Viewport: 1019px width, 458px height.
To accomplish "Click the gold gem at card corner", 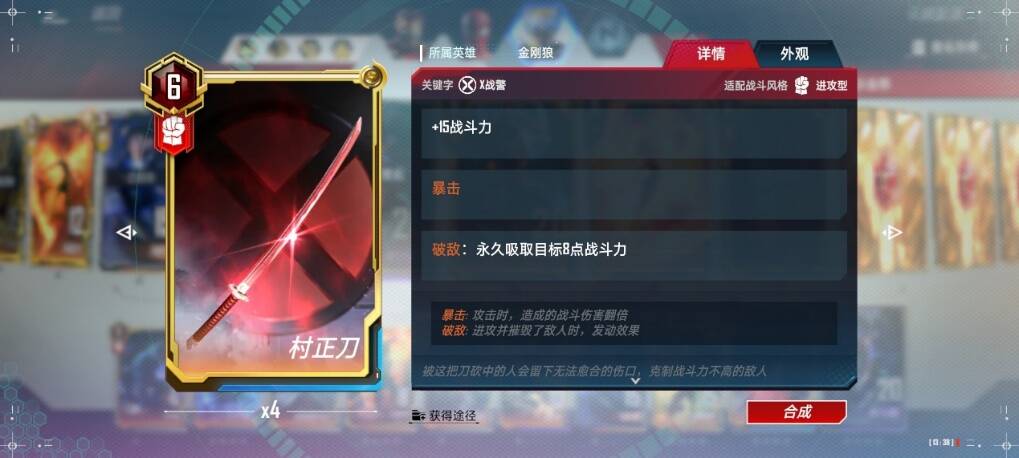I will tap(370, 75).
